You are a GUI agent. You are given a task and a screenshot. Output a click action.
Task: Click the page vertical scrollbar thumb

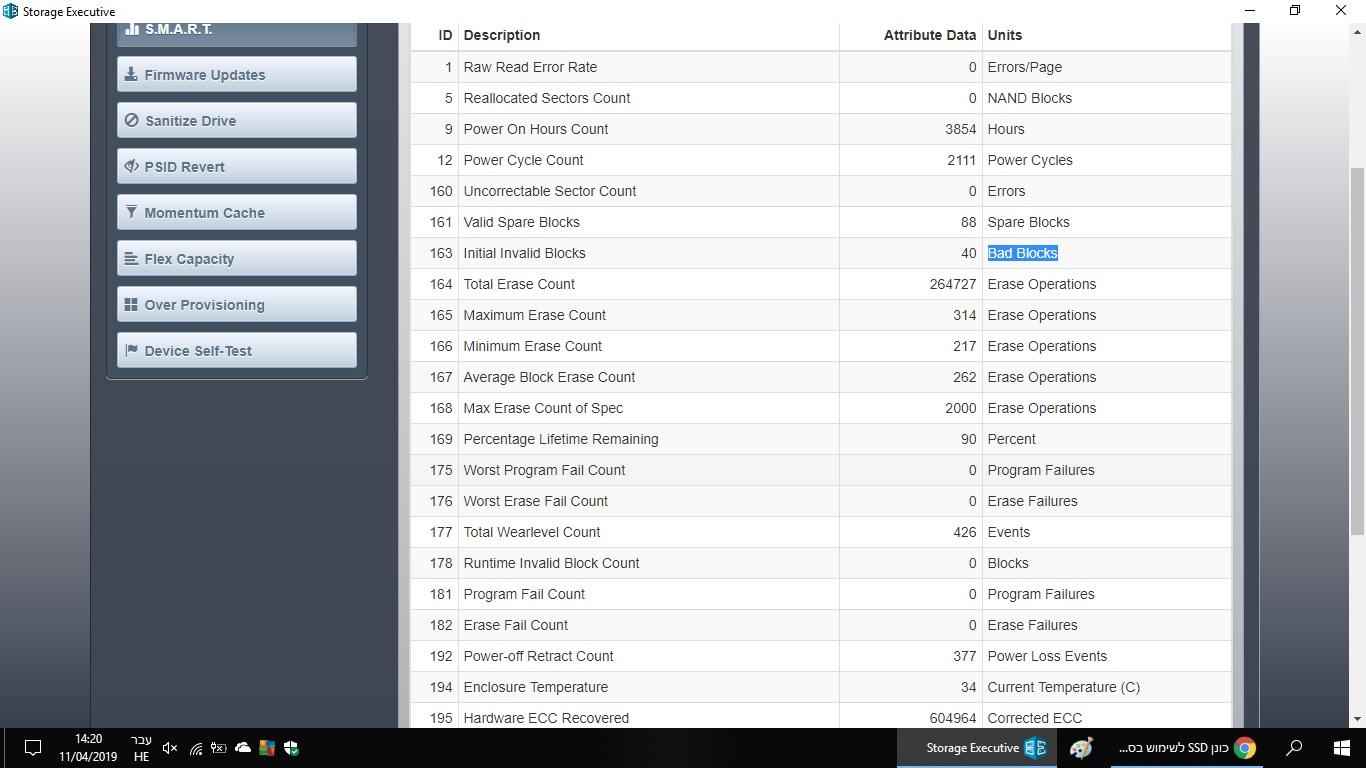pos(1357,350)
